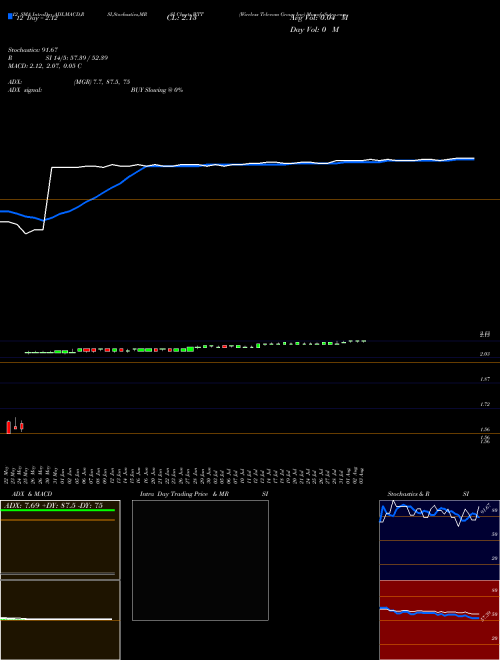Image resolution: width=500 pixels, height=660 pixels.
Task: Click the 'Day Vol: 0 M' label
Action: point(314,30)
